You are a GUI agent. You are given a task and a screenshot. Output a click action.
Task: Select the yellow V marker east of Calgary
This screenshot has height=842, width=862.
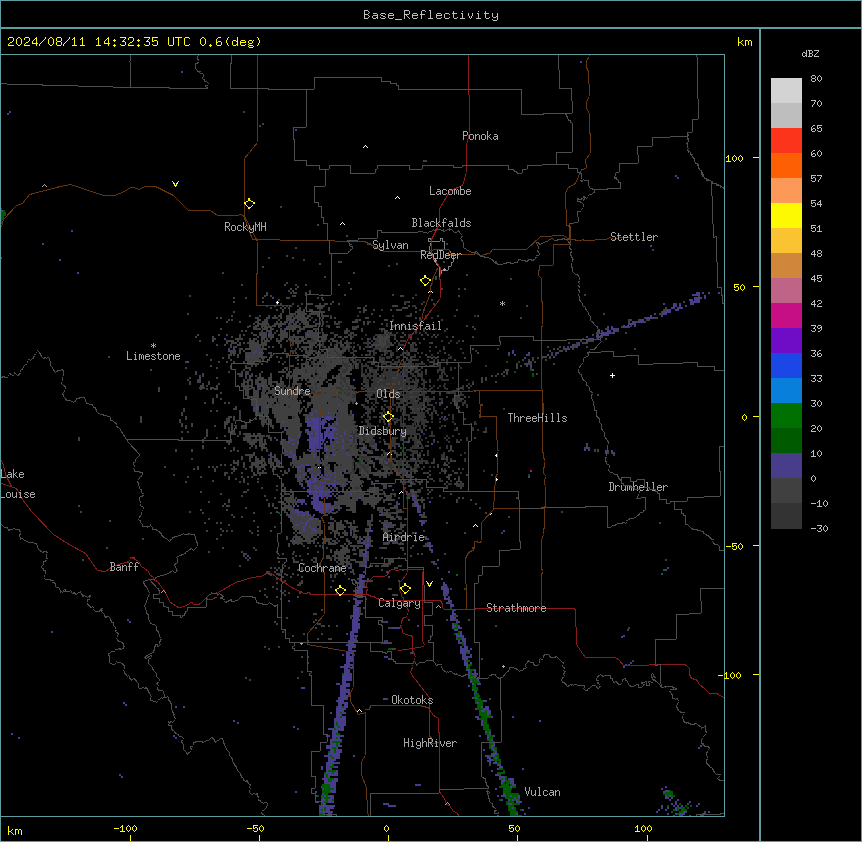click(429, 584)
